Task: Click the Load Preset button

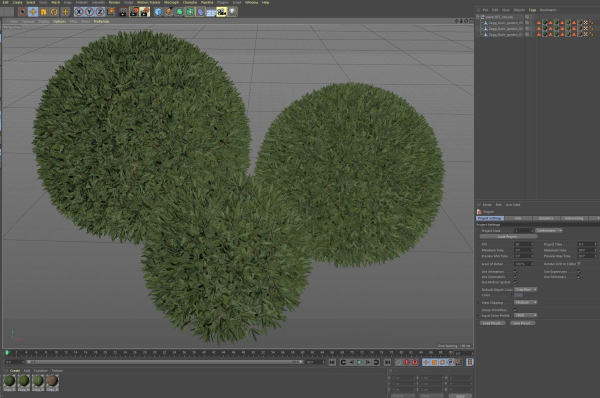Action: tap(492, 323)
